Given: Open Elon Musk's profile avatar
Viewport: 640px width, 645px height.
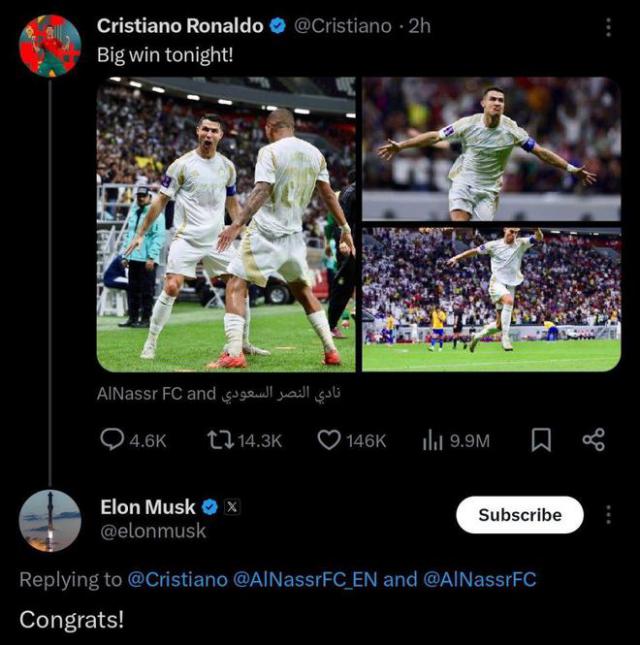Looking at the screenshot, I should click(50, 521).
